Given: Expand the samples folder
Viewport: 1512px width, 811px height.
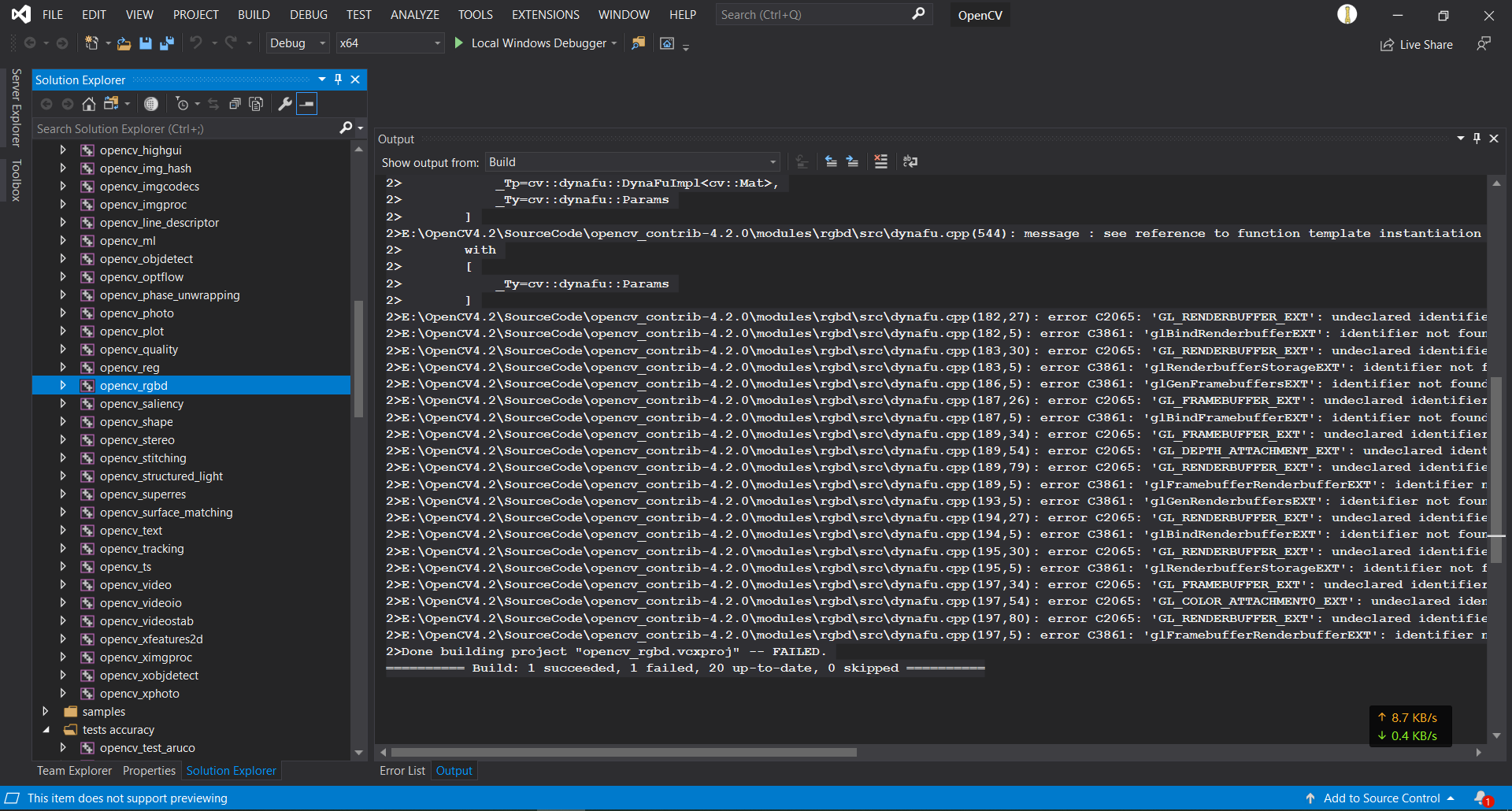Looking at the screenshot, I should pyautogui.click(x=46, y=712).
